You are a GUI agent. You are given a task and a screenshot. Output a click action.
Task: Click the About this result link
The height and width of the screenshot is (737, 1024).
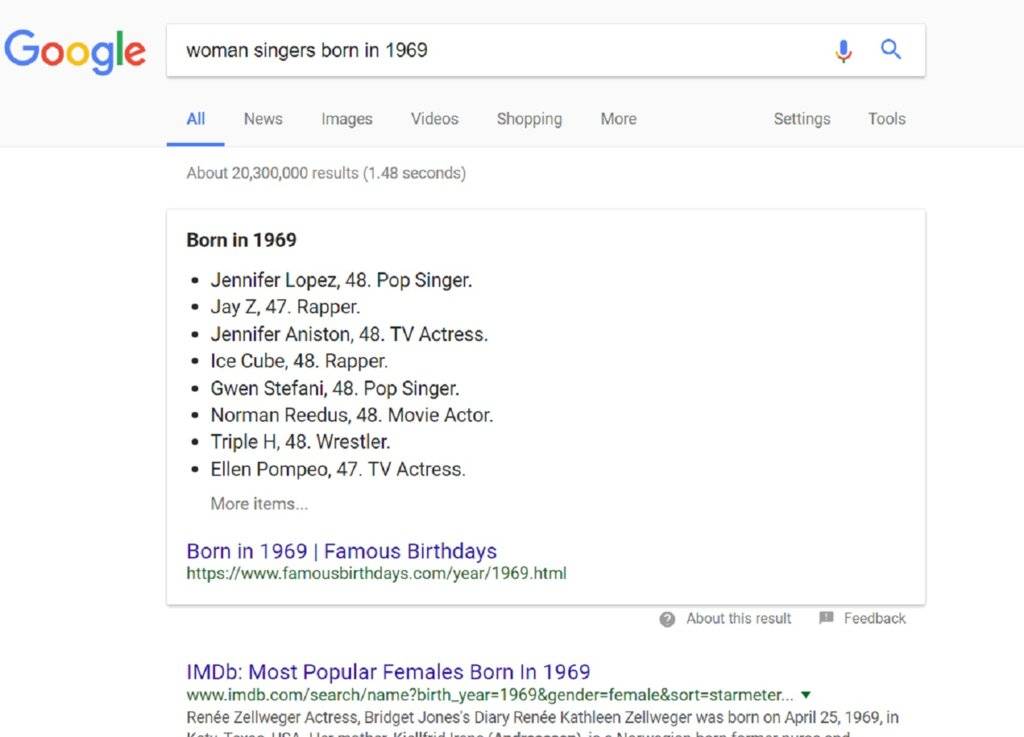[x=738, y=619]
